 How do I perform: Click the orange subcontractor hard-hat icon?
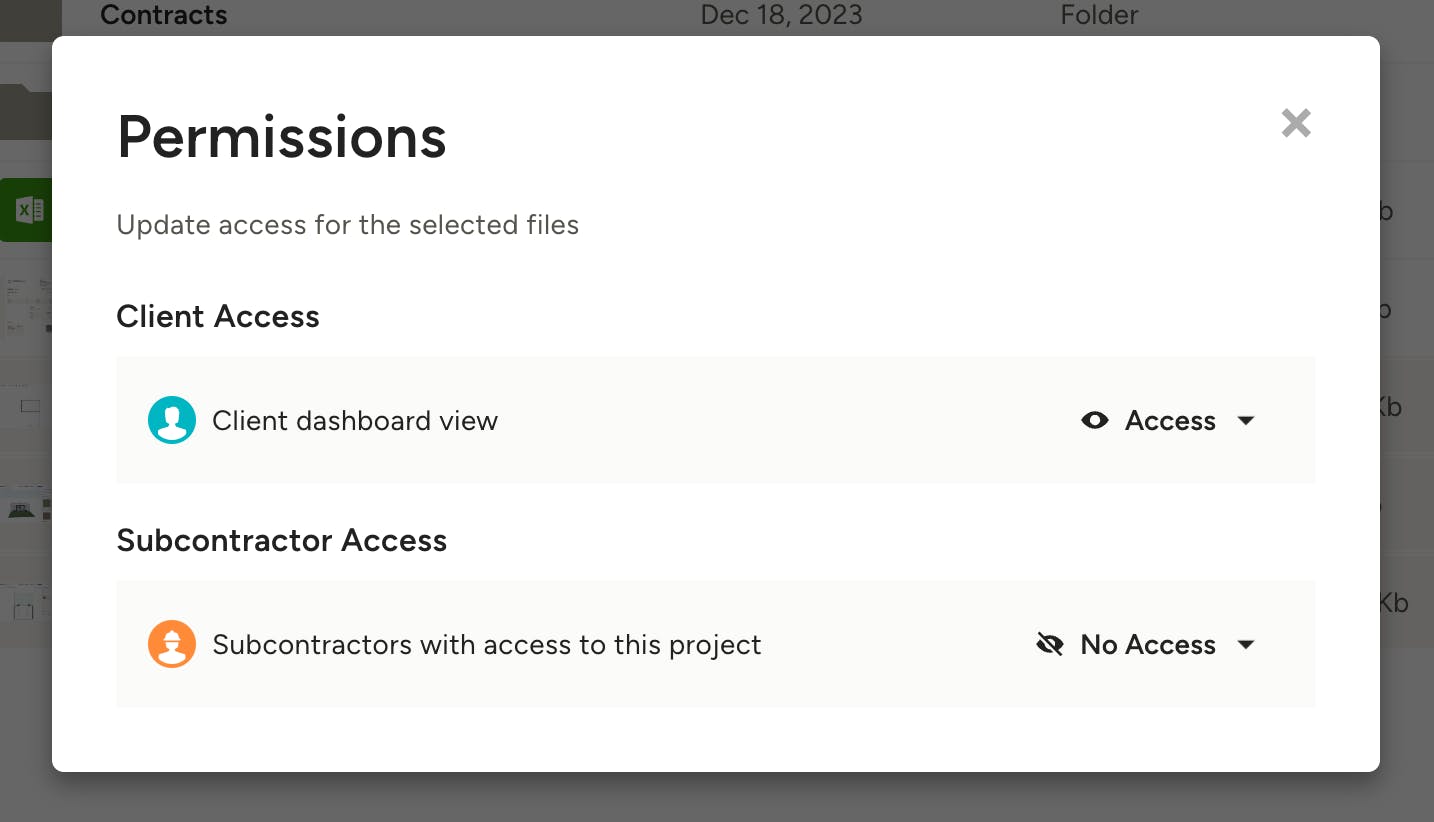click(x=172, y=644)
